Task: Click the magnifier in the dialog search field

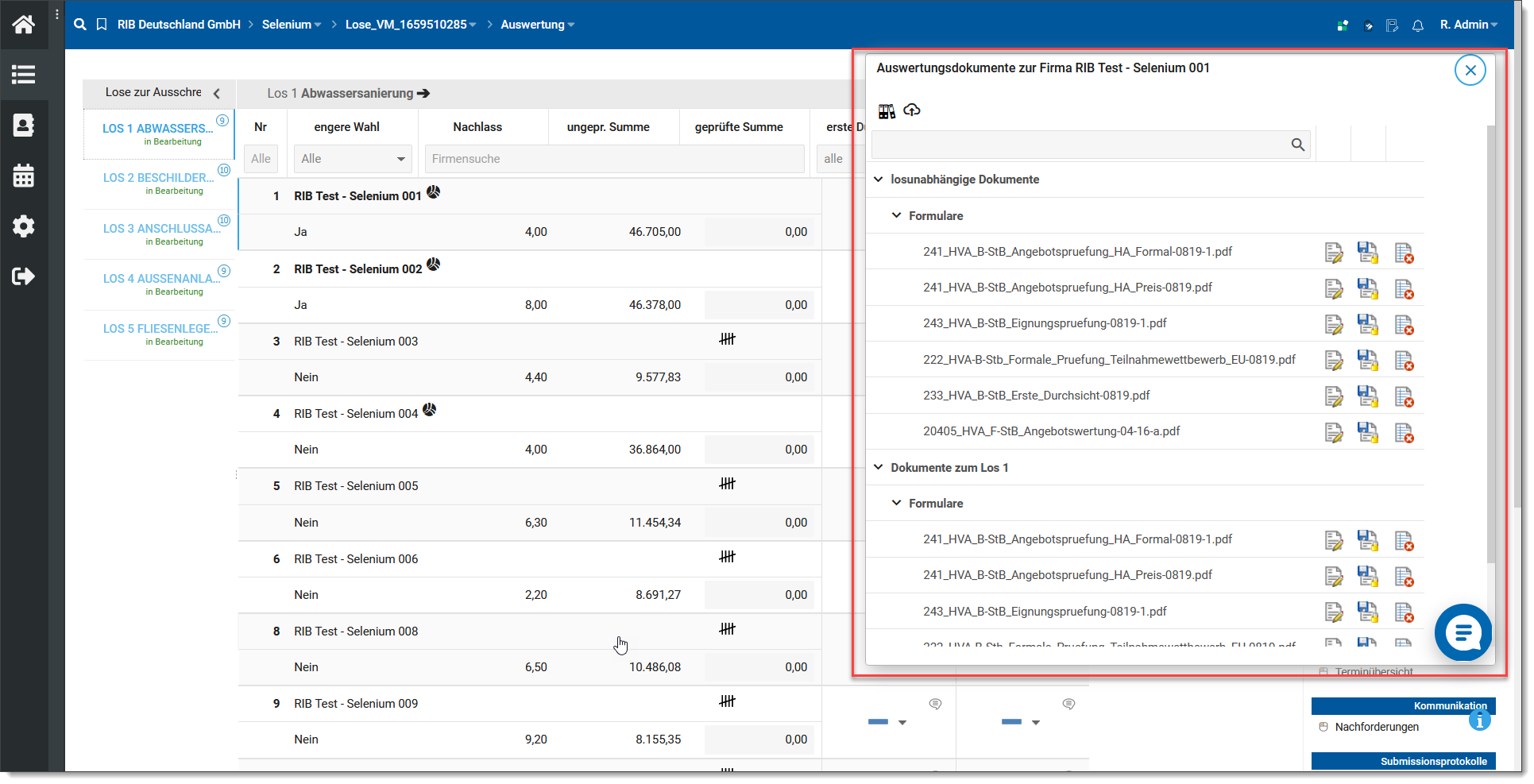Action: tap(1298, 145)
